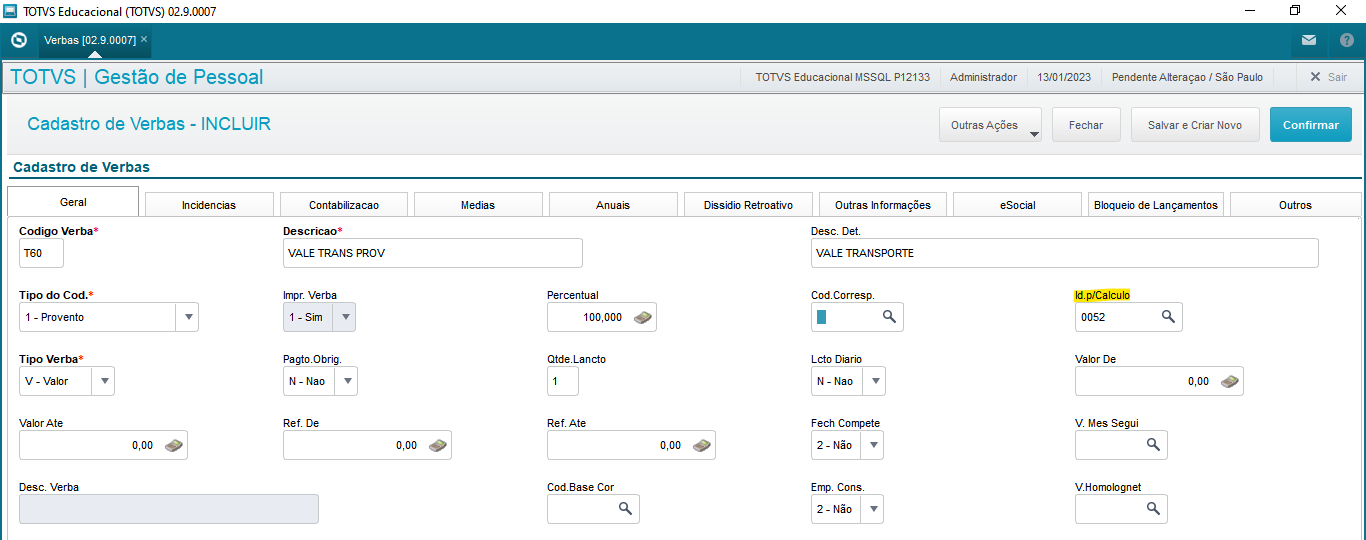Click the Descricao field VALE TRANS PROV

433,253
